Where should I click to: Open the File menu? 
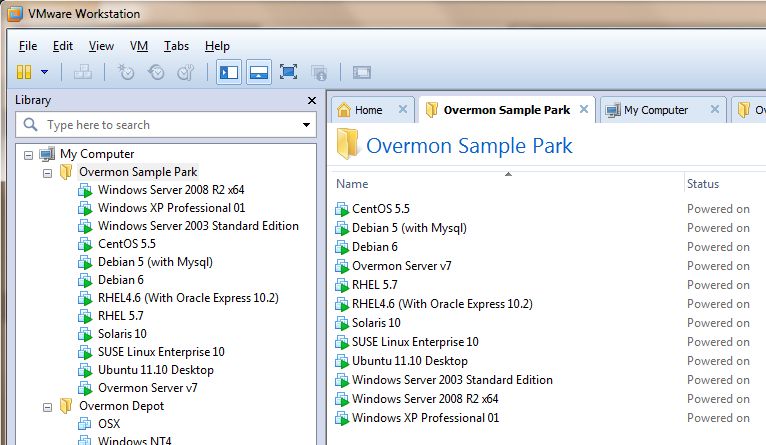coord(28,46)
